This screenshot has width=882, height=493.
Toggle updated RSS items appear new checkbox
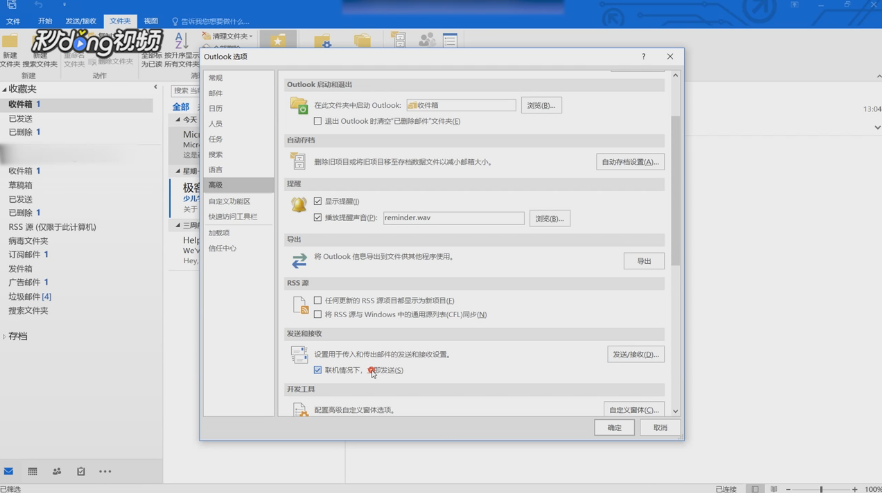(318, 301)
